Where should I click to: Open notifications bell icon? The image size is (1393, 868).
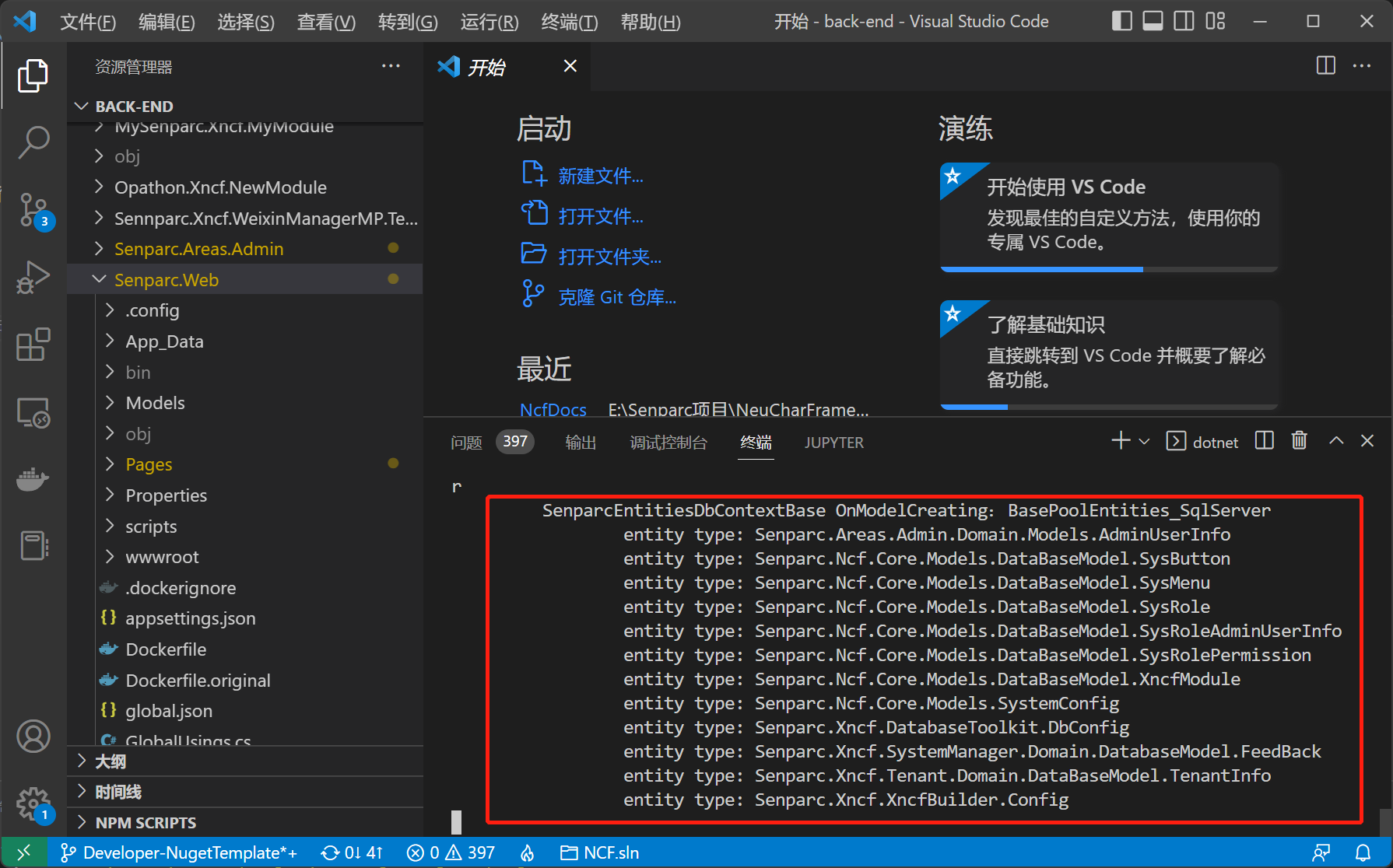coord(1363,852)
